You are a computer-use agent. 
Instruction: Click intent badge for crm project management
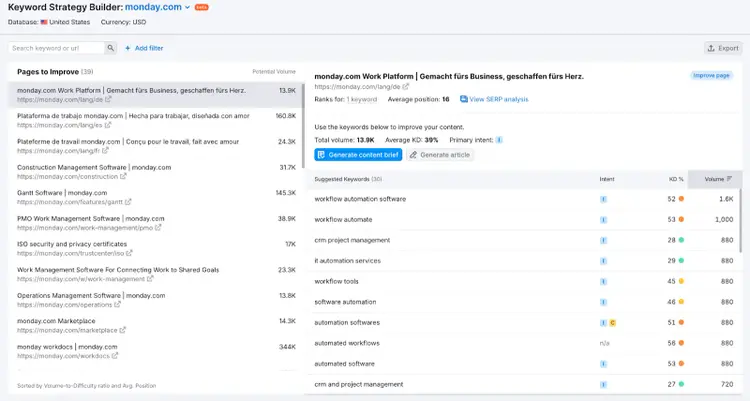603,240
